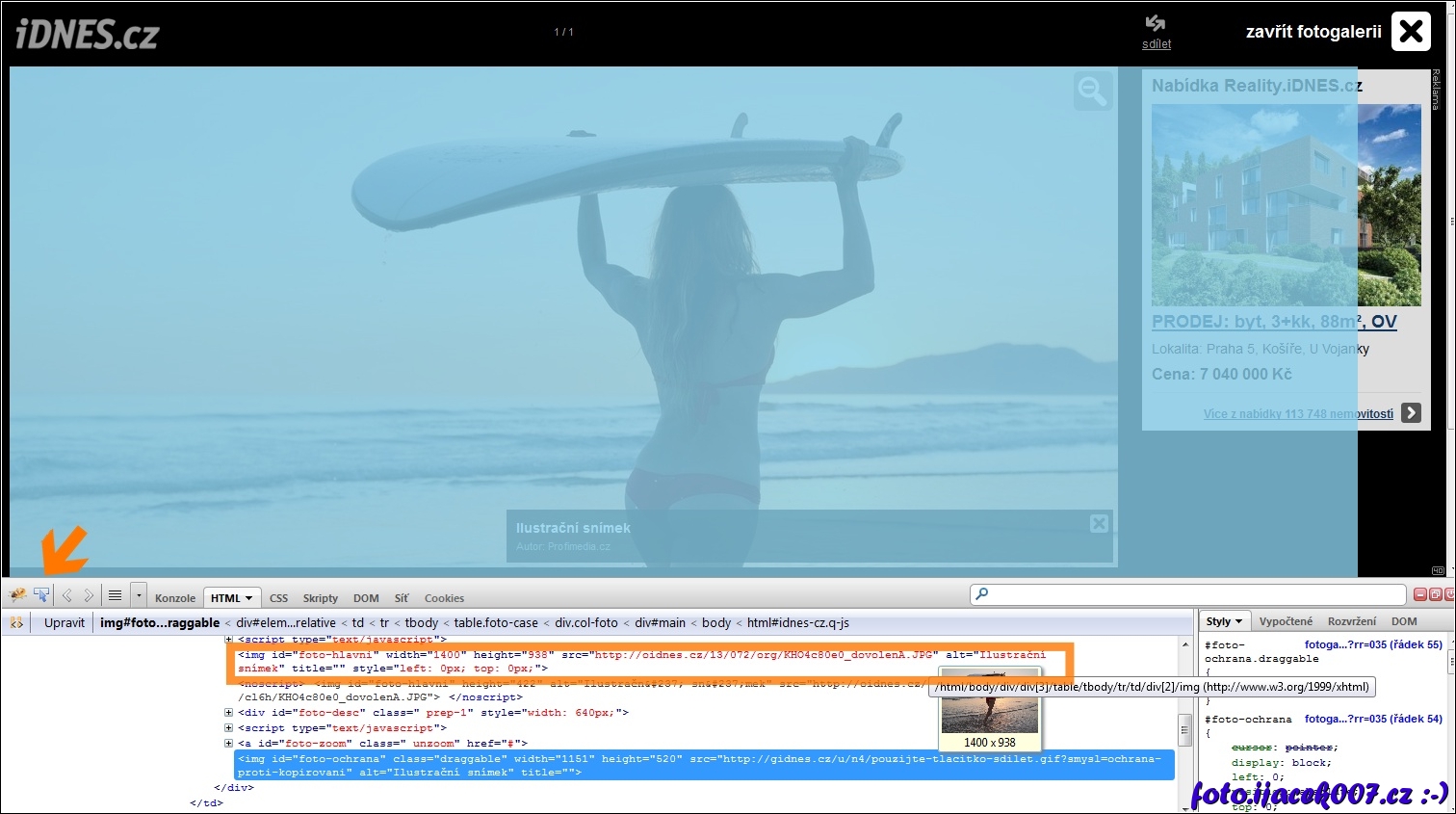1456x814 pixels.
Task: Go back with Firebug's left arrow
Action: click(x=66, y=596)
